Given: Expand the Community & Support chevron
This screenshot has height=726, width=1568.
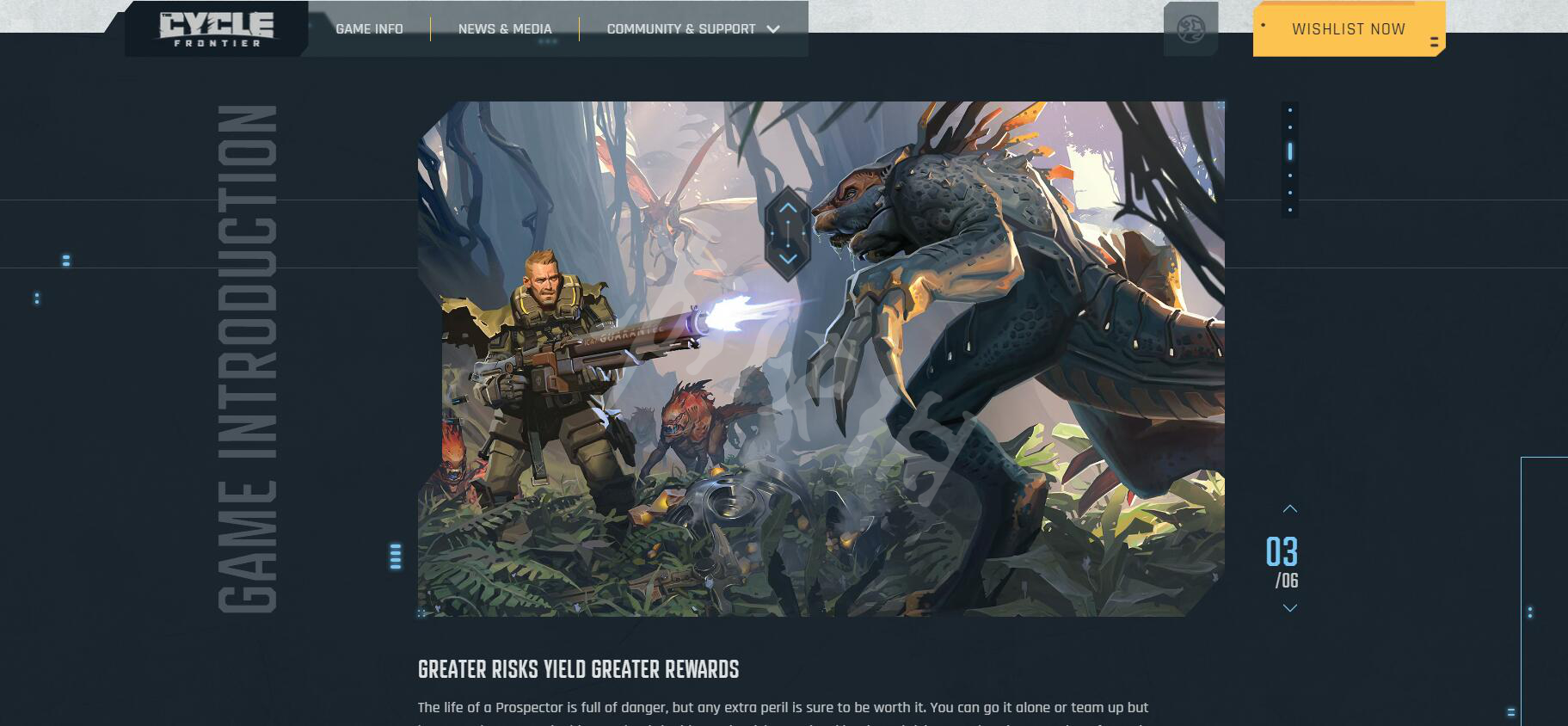Looking at the screenshot, I should (x=773, y=29).
